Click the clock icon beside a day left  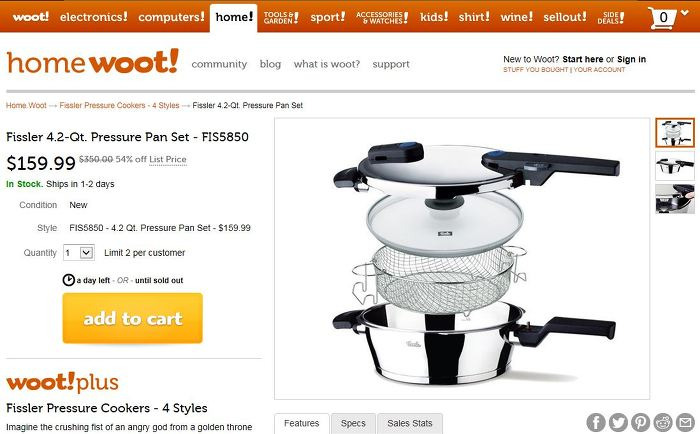68,280
